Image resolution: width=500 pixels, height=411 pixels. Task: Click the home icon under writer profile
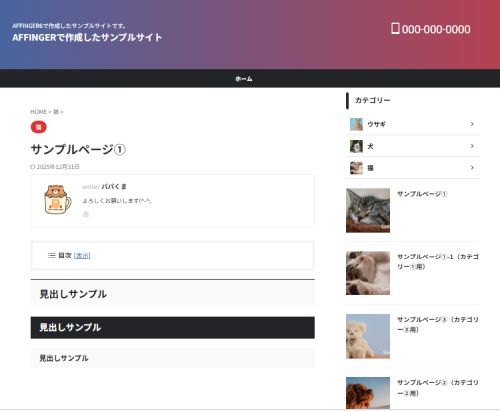pos(86,214)
